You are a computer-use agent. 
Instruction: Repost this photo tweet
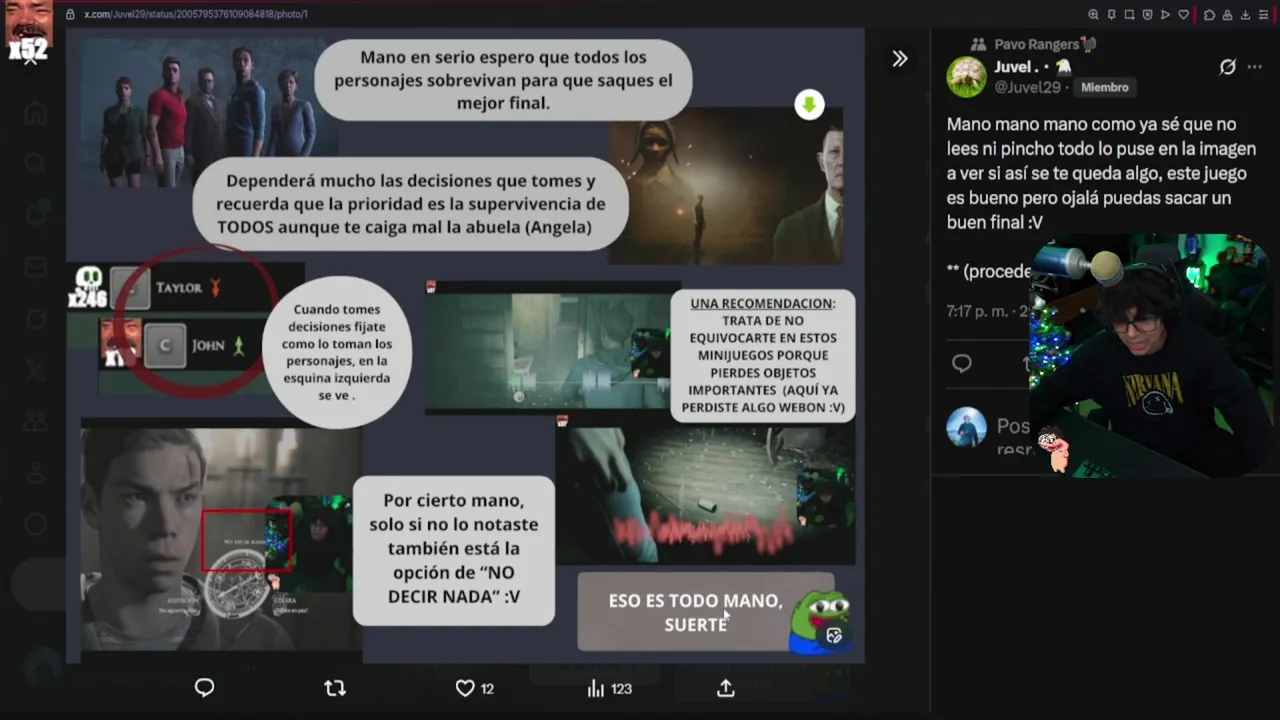[335, 688]
